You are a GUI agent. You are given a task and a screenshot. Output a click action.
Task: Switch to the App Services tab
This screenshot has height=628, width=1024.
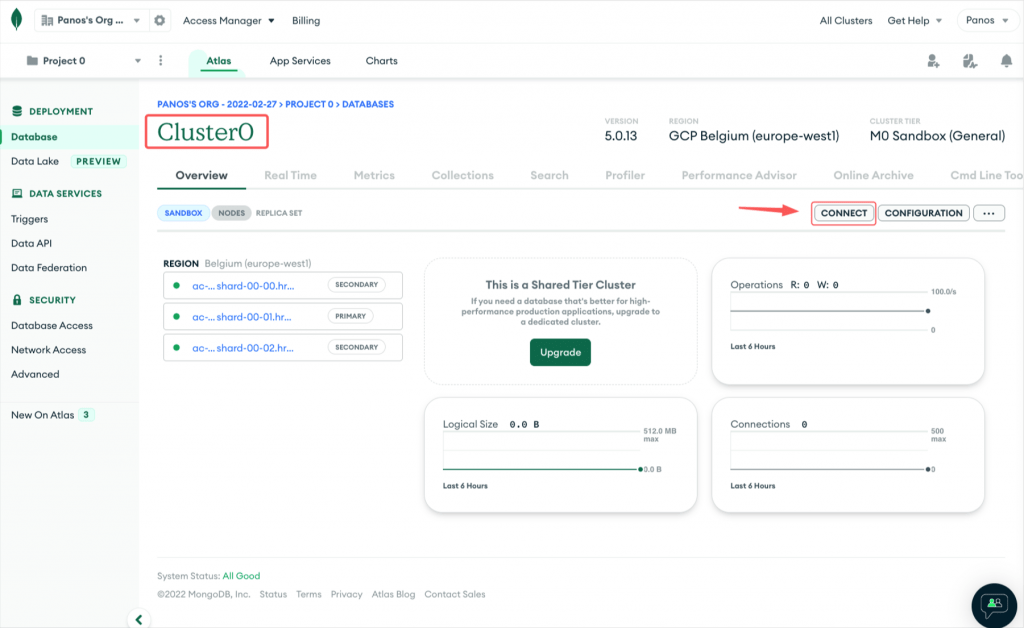[x=300, y=61]
